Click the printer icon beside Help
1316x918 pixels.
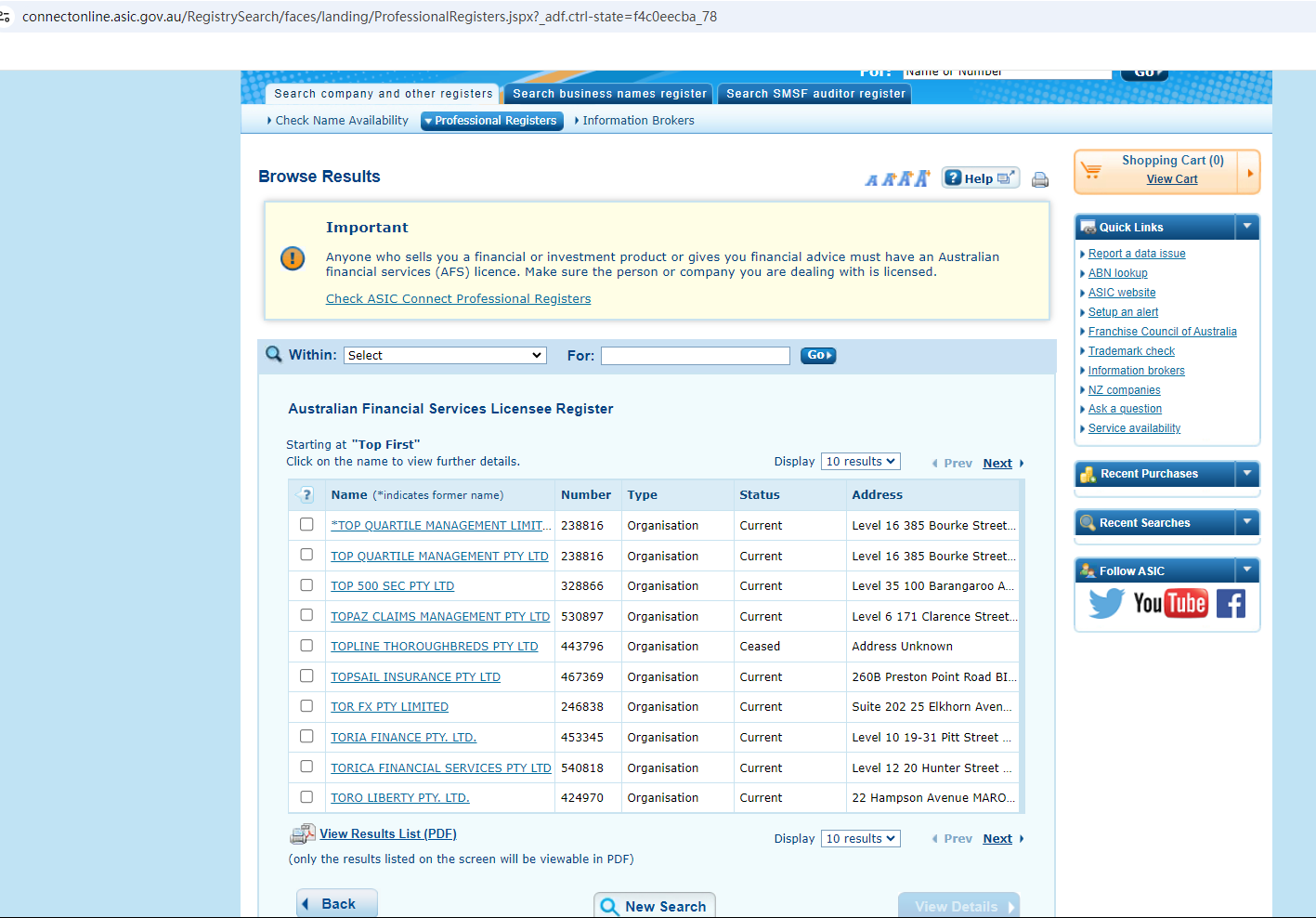tap(1040, 179)
